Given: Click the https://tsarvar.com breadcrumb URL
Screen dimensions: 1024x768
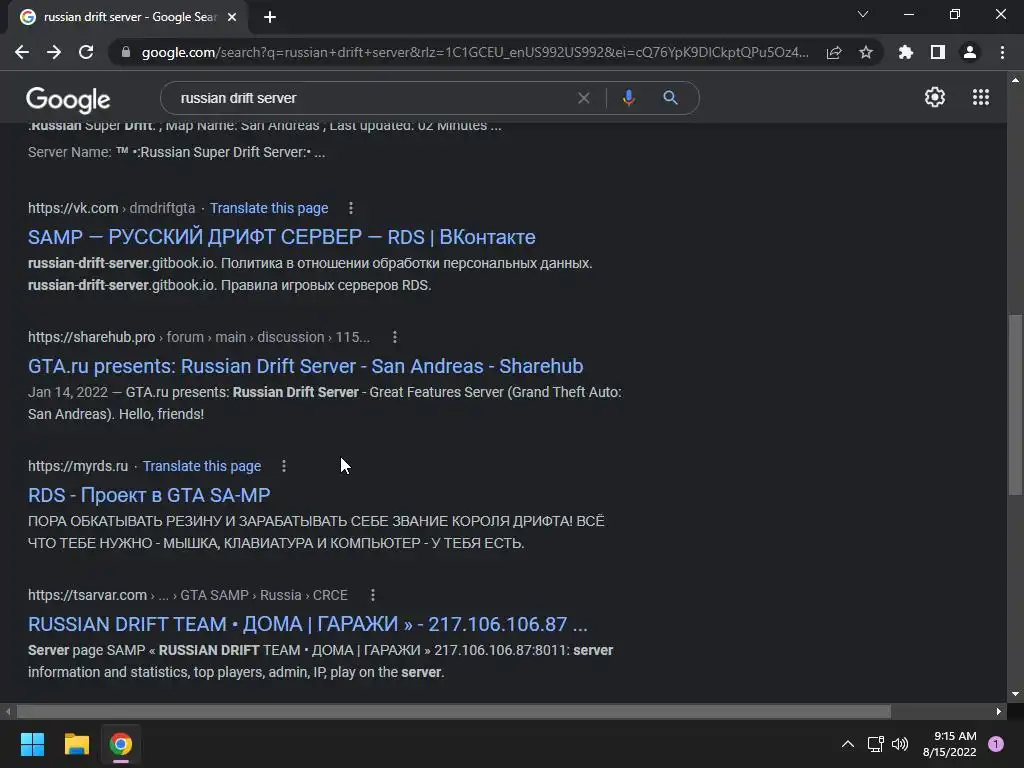Looking at the screenshot, I should [187, 596].
